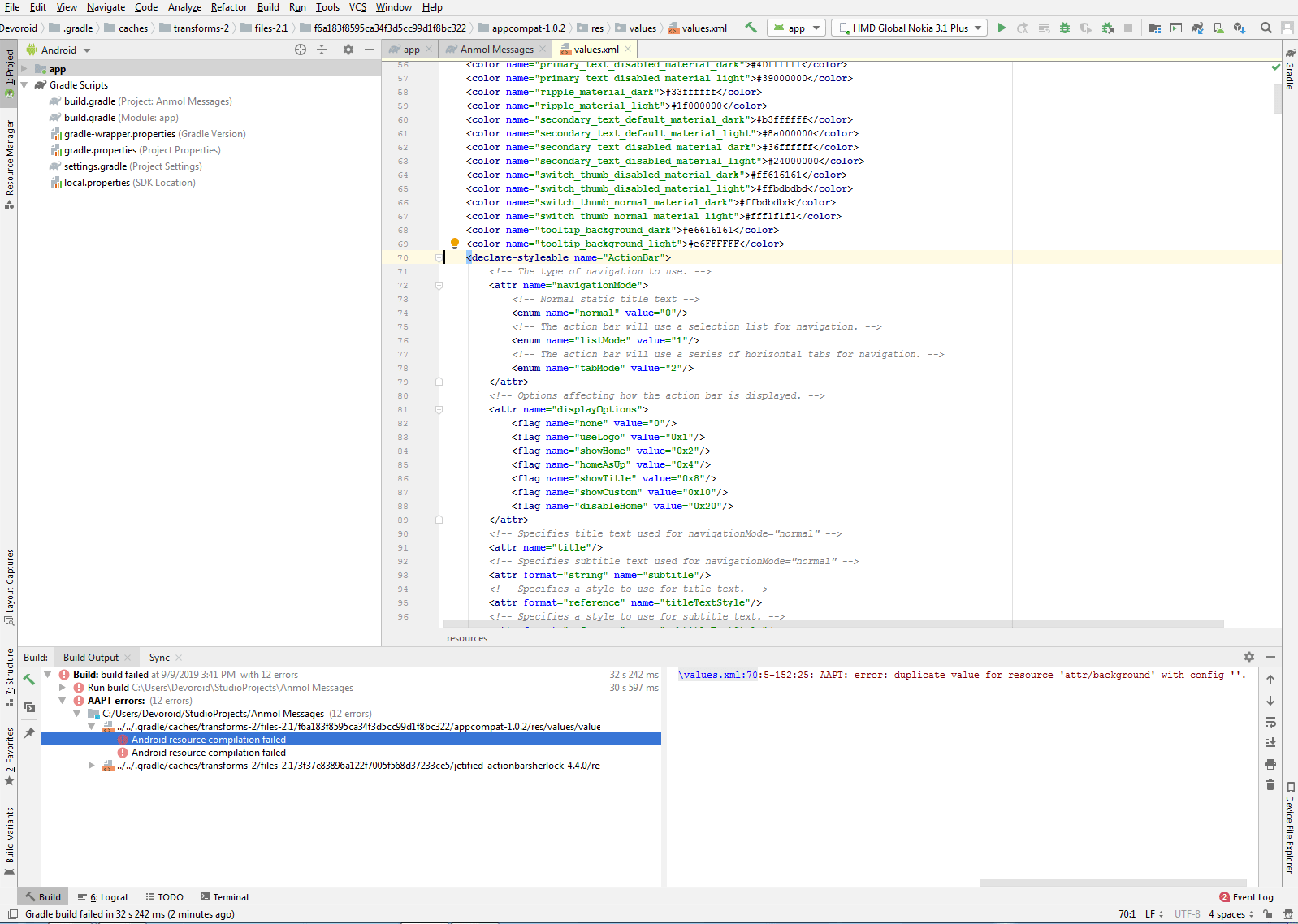This screenshot has height=924, width=1298.
Task: Click the inspector hat icon in status bar
Action: (x=1287, y=914)
